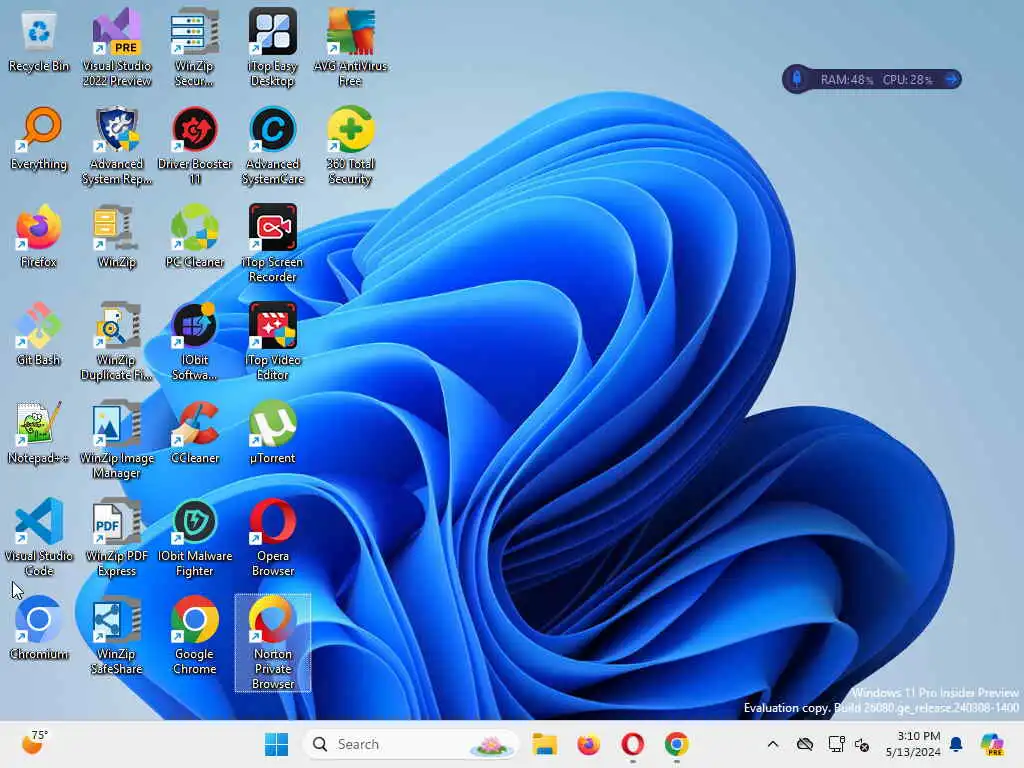The width and height of the screenshot is (1024, 768).
Task: Select the Git Bash desktop icon
Action: point(39,334)
